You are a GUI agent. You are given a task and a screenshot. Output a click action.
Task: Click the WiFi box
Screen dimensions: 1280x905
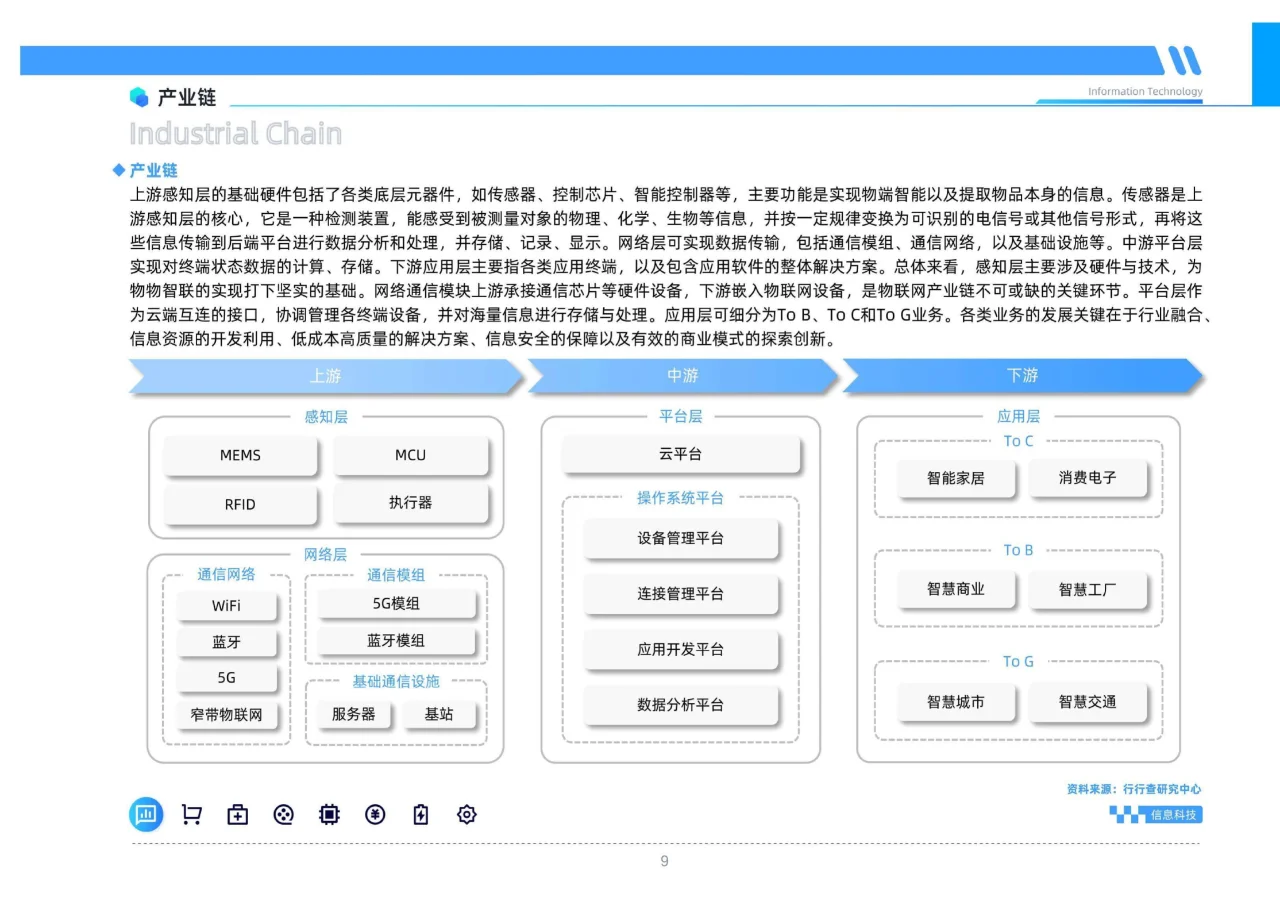pyautogui.click(x=227, y=606)
